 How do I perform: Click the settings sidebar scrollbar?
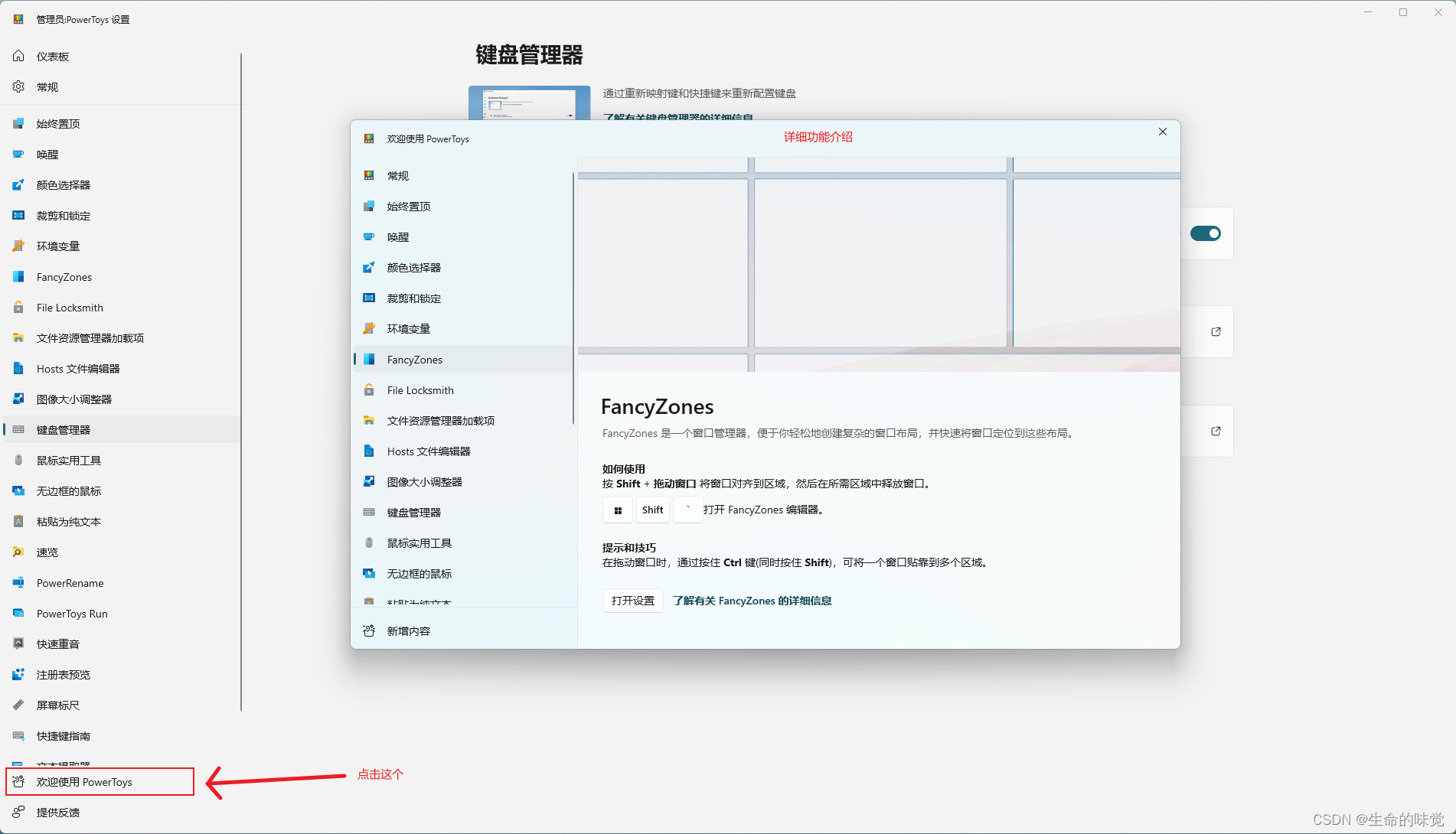(241, 383)
